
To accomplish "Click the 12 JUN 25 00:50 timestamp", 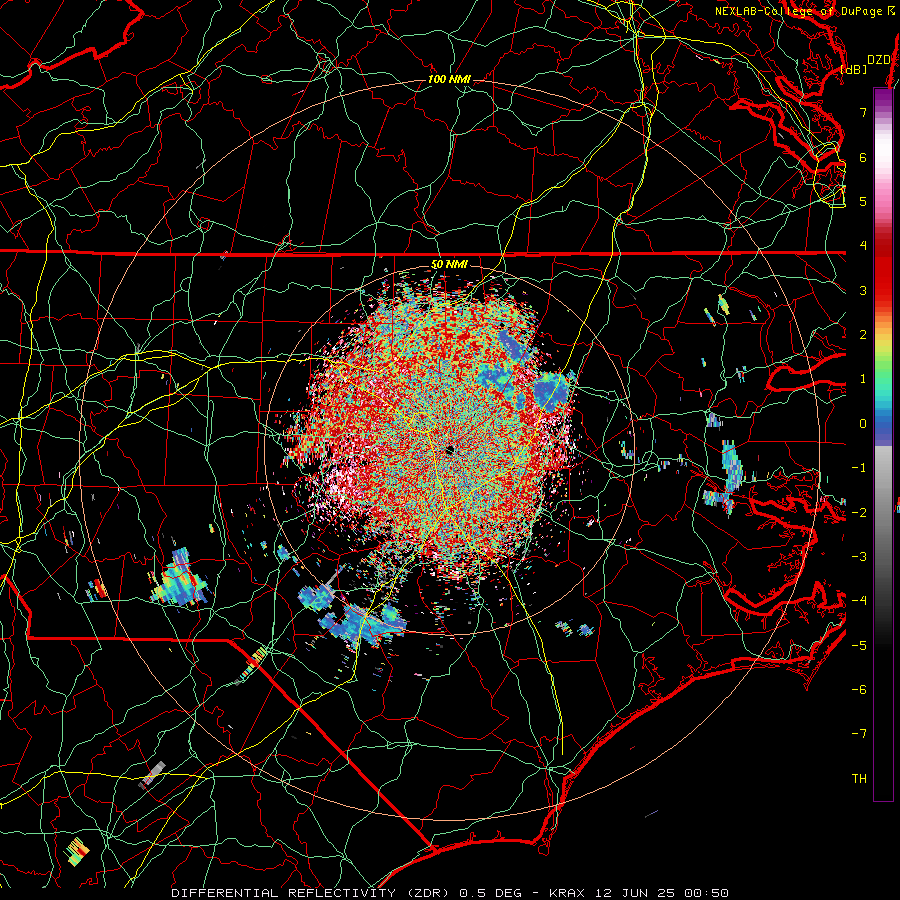I will coord(664,893).
